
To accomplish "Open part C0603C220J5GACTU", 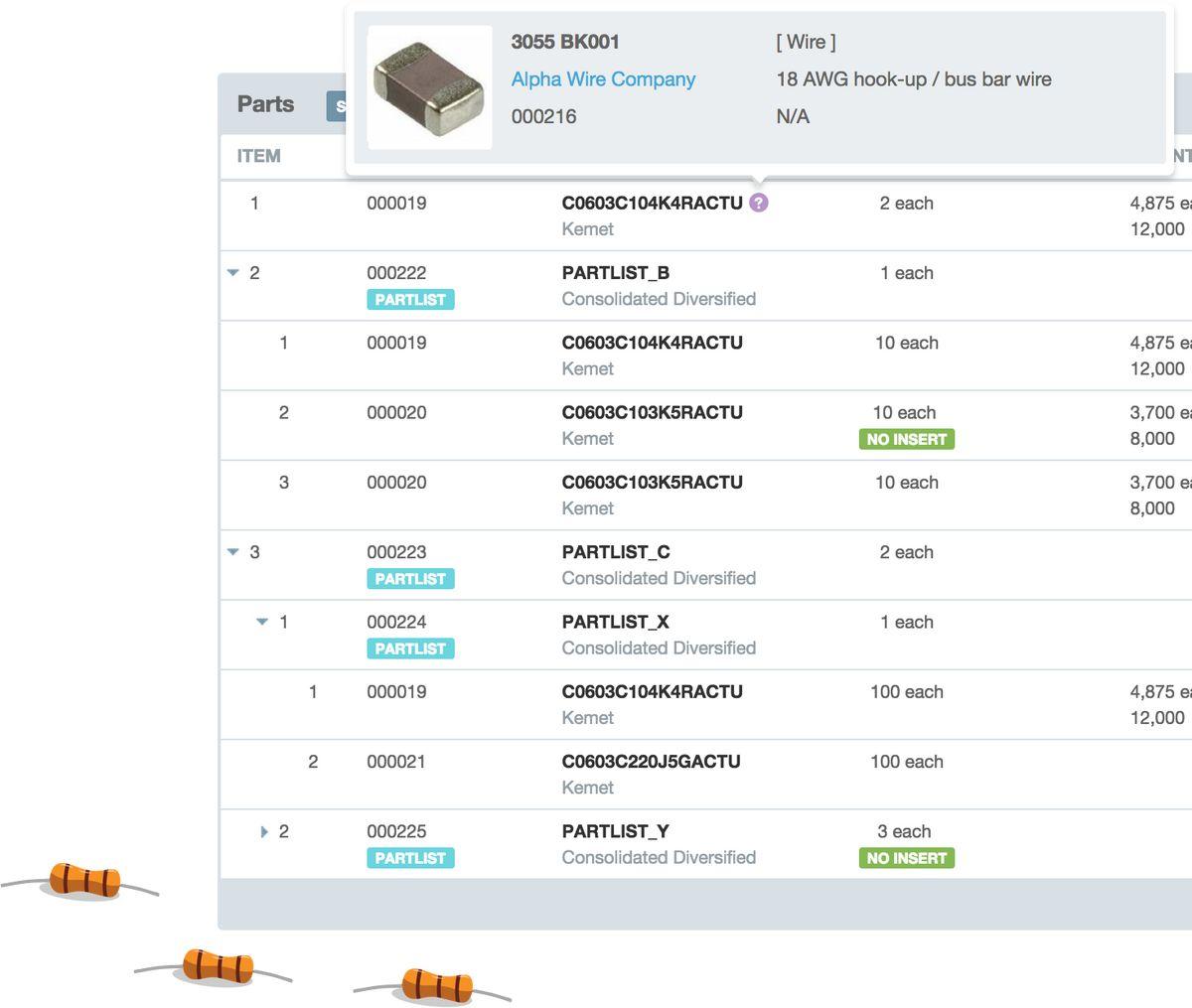I will (651, 762).
